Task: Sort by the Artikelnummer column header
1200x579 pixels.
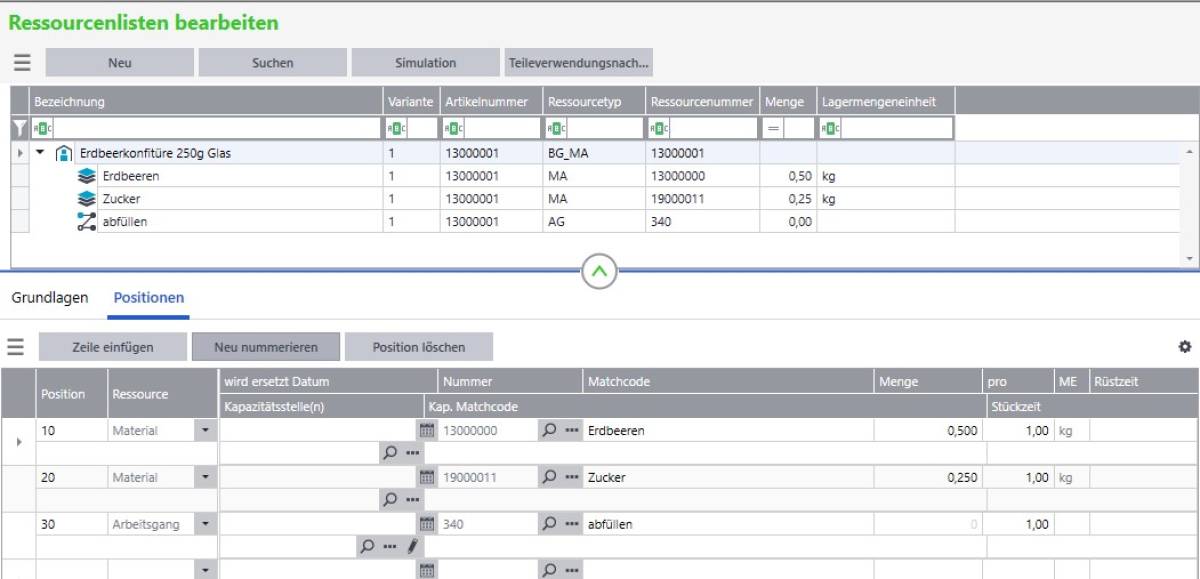Action: (491, 102)
